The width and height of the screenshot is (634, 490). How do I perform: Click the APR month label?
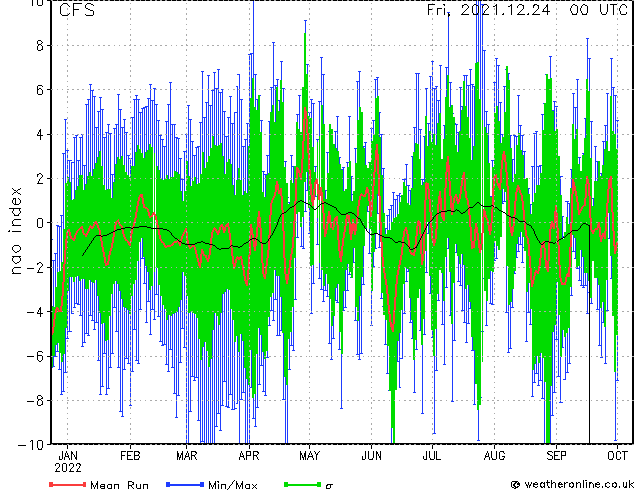249,456
